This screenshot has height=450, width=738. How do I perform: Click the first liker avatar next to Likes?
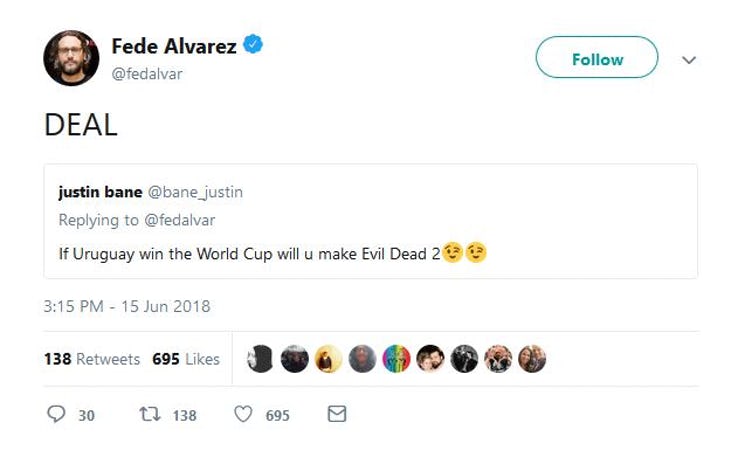point(260,359)
